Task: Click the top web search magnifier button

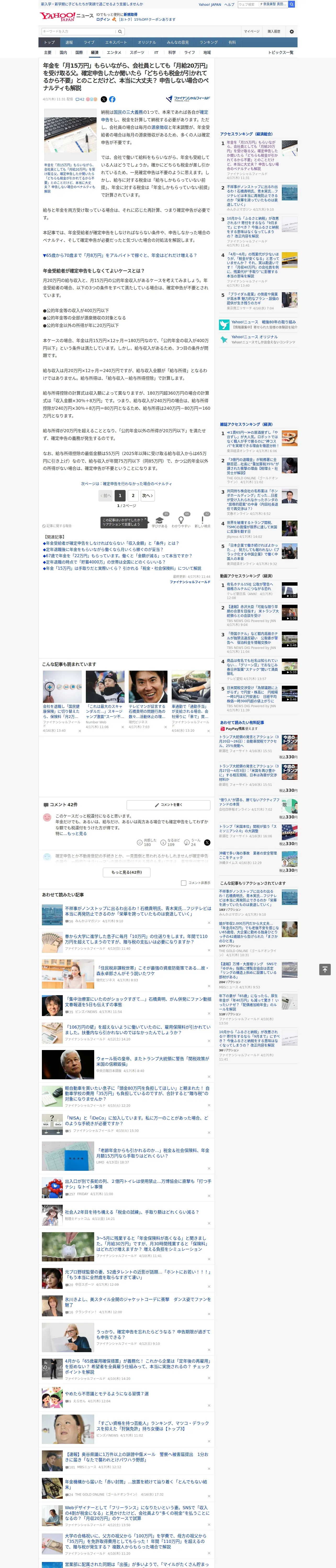Action: click(292, 4)
